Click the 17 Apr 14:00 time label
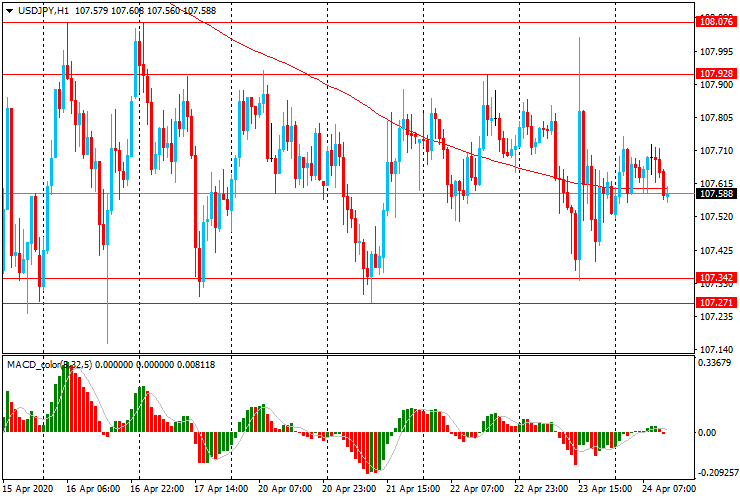This screenshot has height=500, width=740. [x=221, y=488]
